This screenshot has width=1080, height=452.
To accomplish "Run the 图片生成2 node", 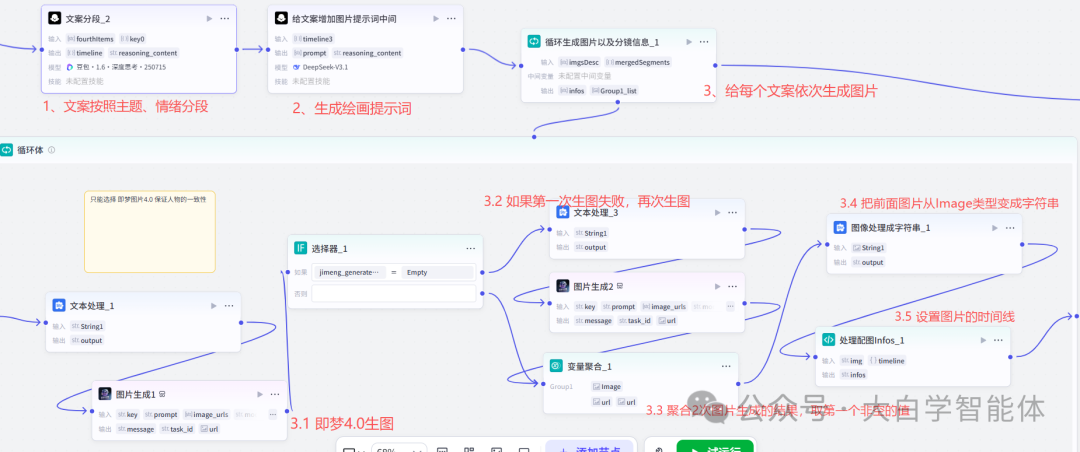I will point(717,286).
